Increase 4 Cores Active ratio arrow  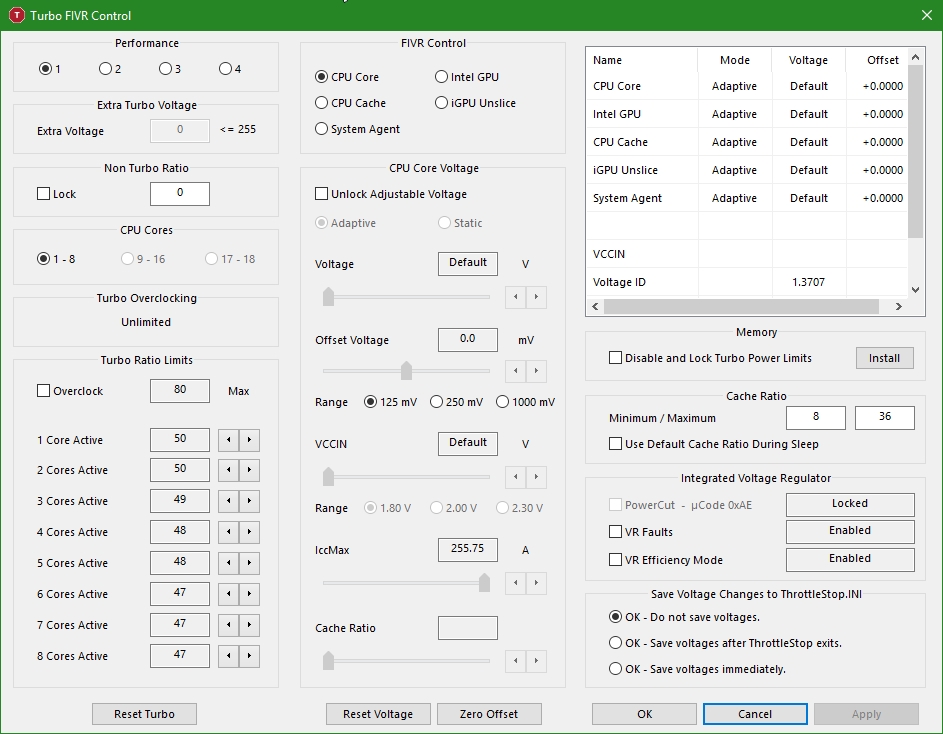point(249,532)
